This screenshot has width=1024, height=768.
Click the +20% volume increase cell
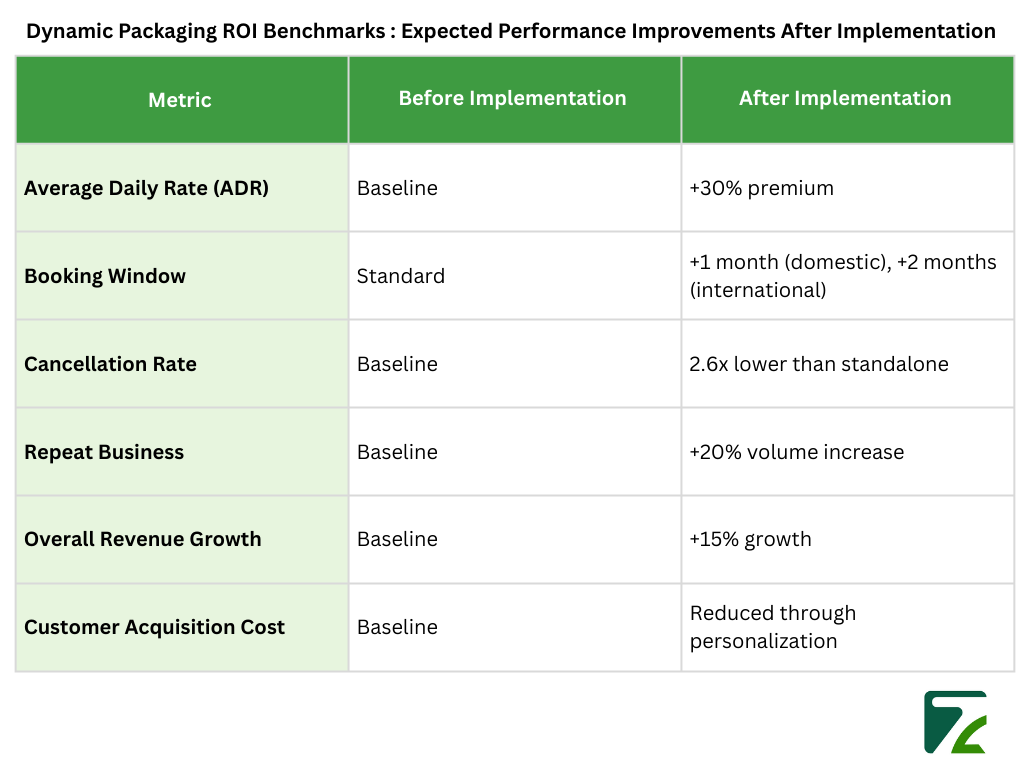click(x=796, y=452)
